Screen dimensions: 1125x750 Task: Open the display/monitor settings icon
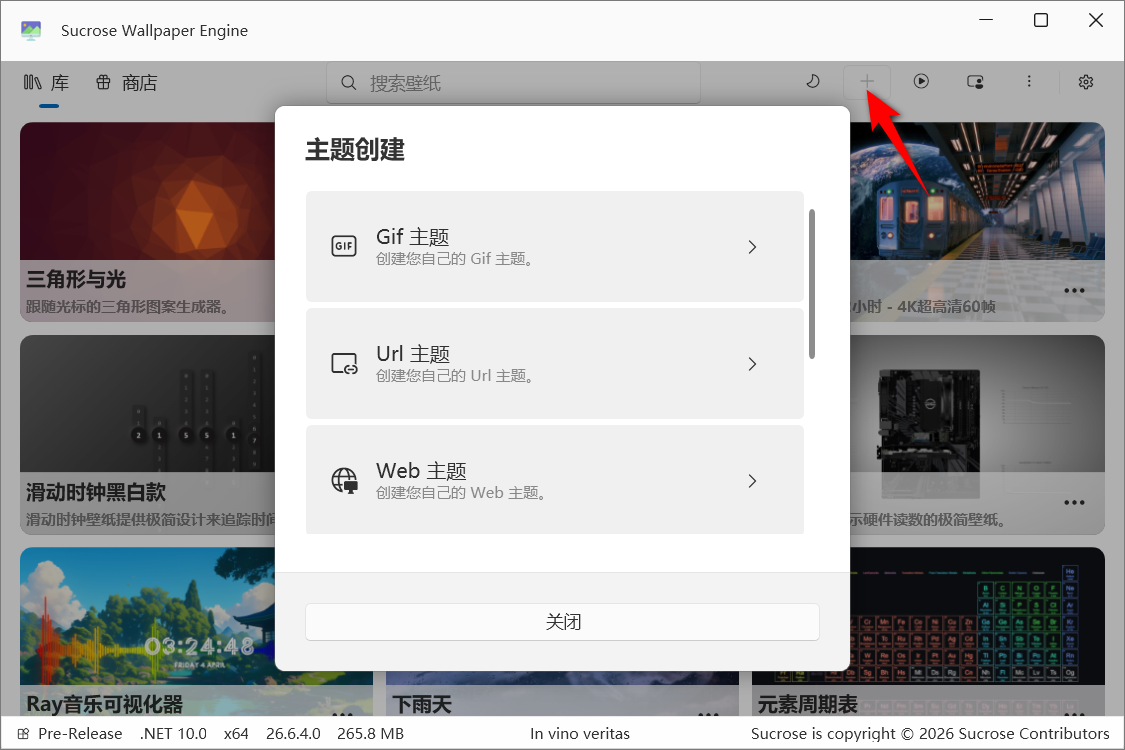(975, 82)
